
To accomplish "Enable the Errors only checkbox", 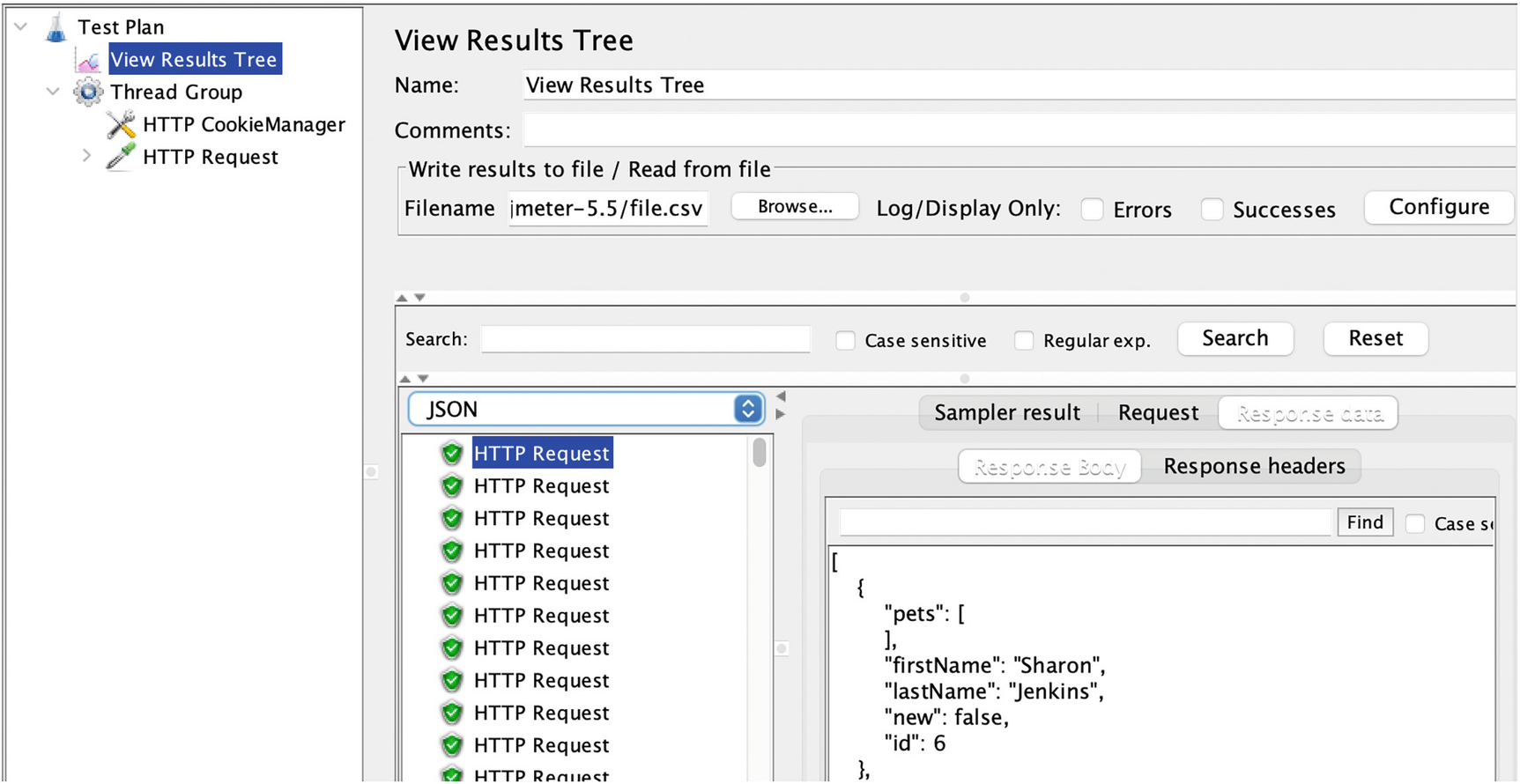I will (1093, 210).
